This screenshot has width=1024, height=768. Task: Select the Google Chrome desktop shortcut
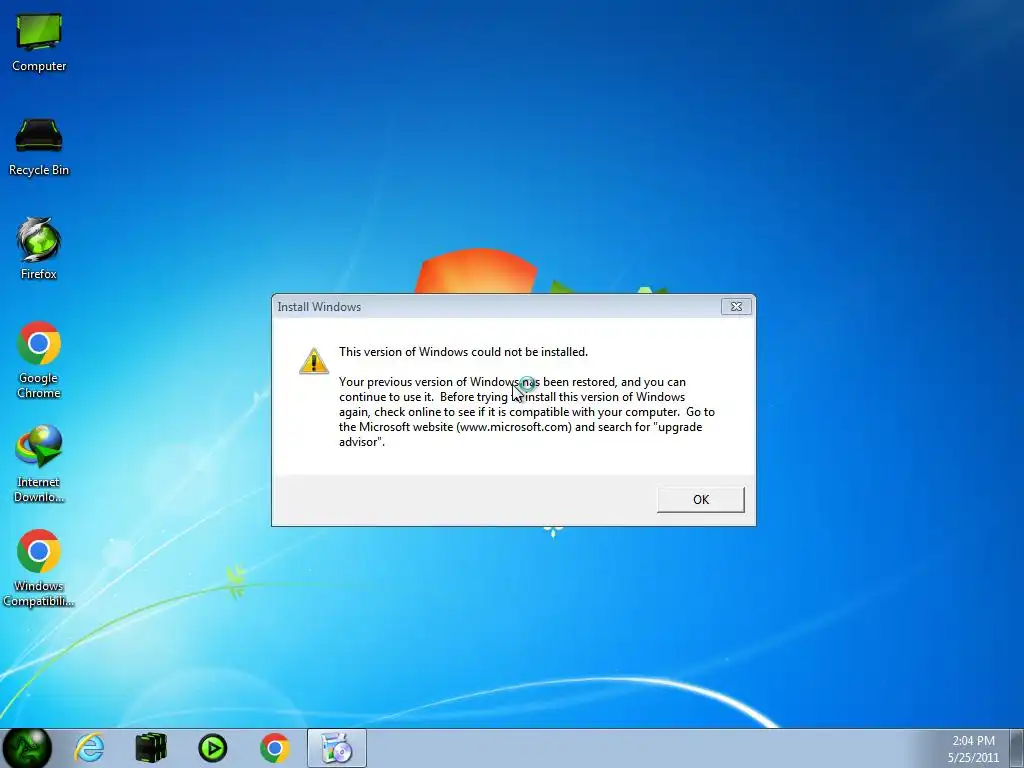[x=39, y=360]
